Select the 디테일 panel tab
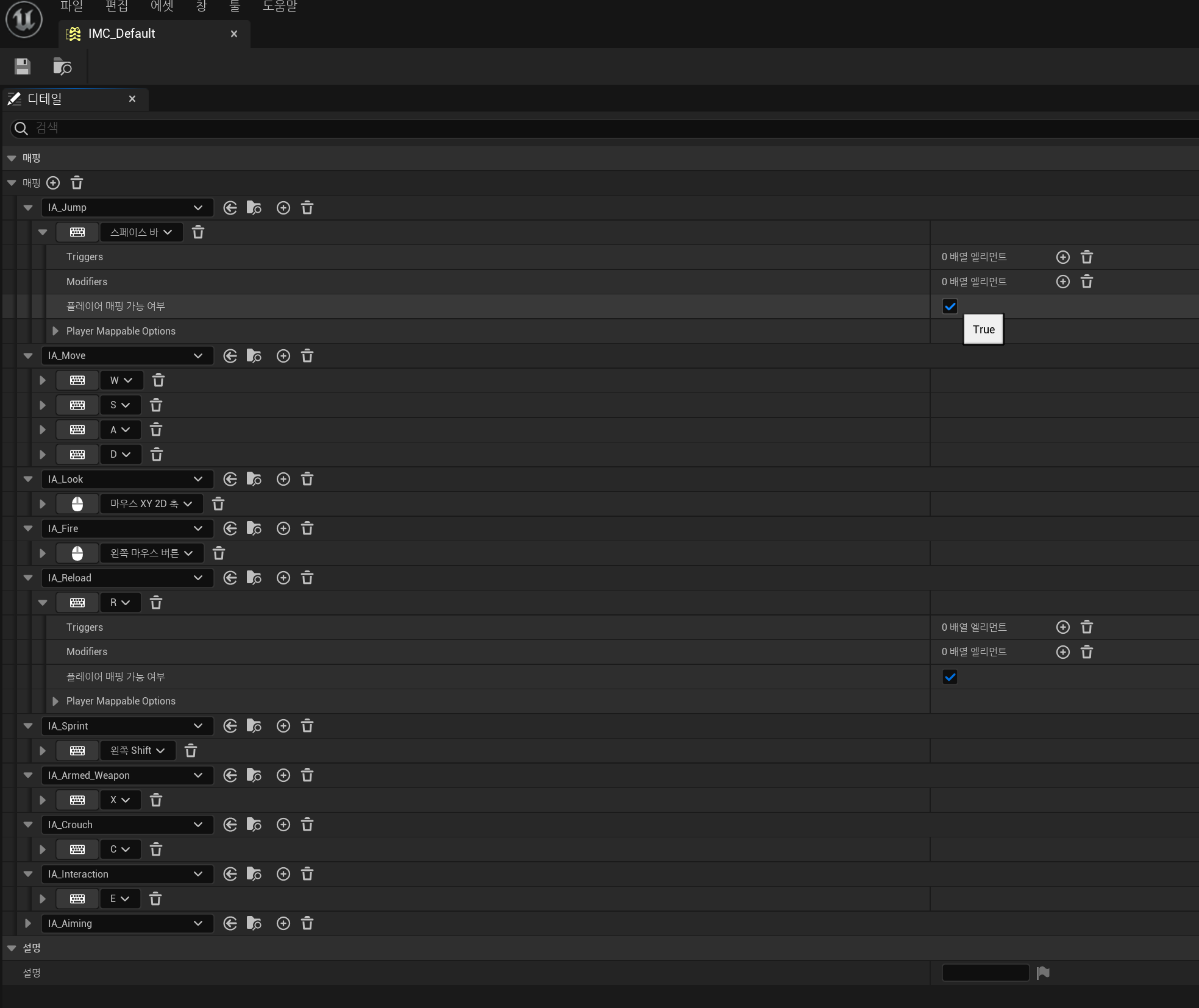1199x1008 pixels. pos(45,99)
